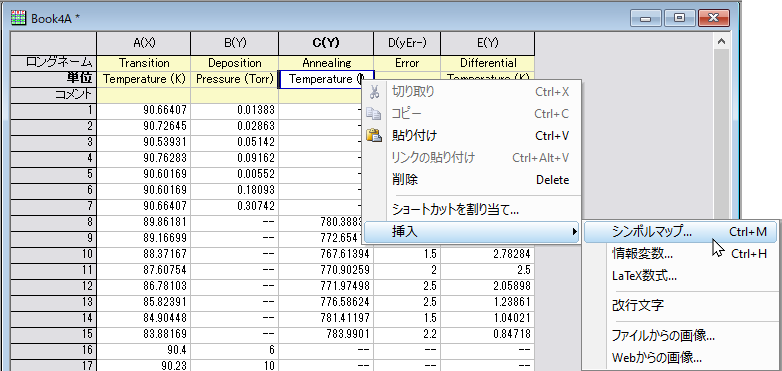Select コピー (Copy) from context menu
Screen dimensions: 782x371
click(x=471, y=114)
